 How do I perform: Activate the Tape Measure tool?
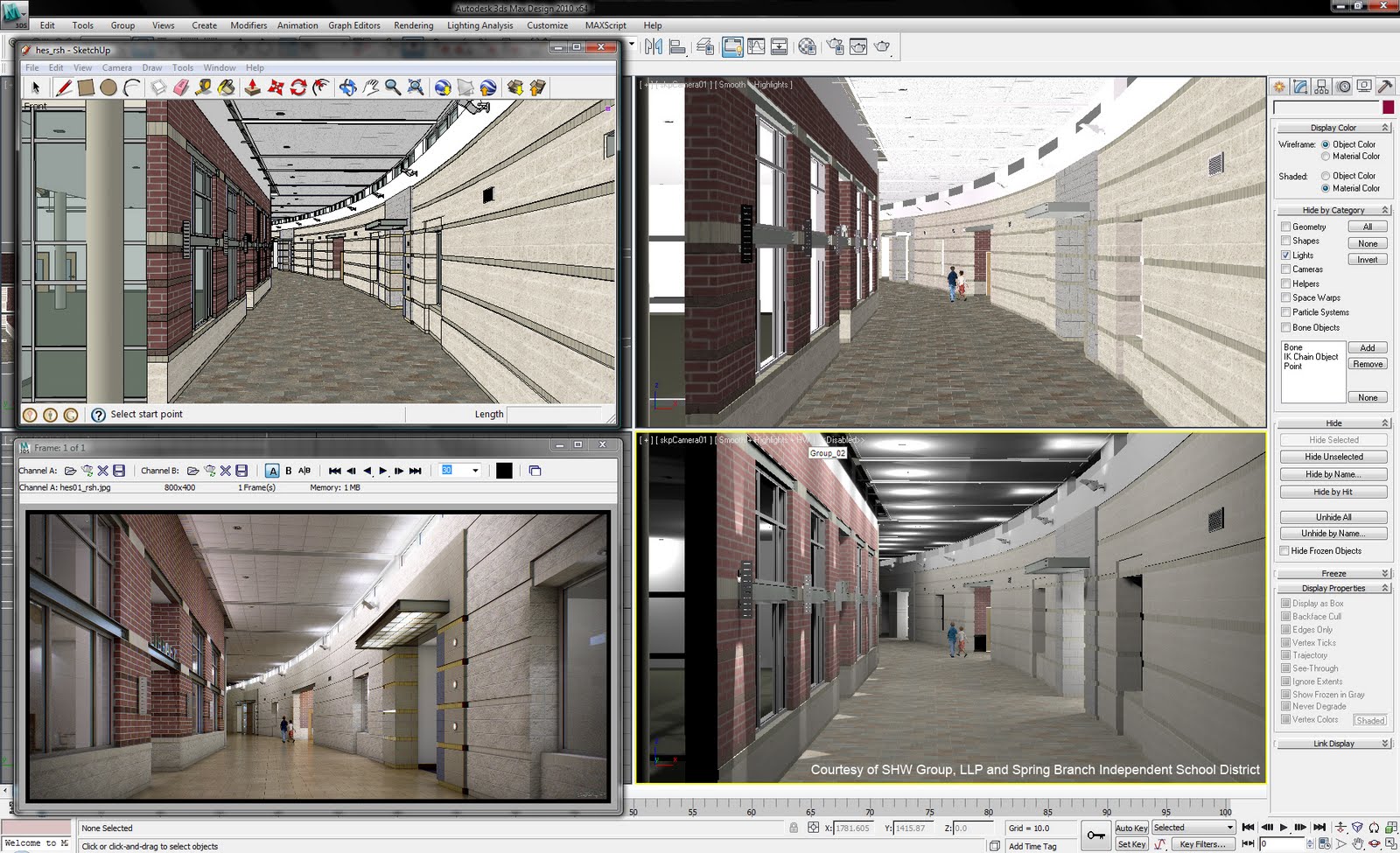click(204, 87)
